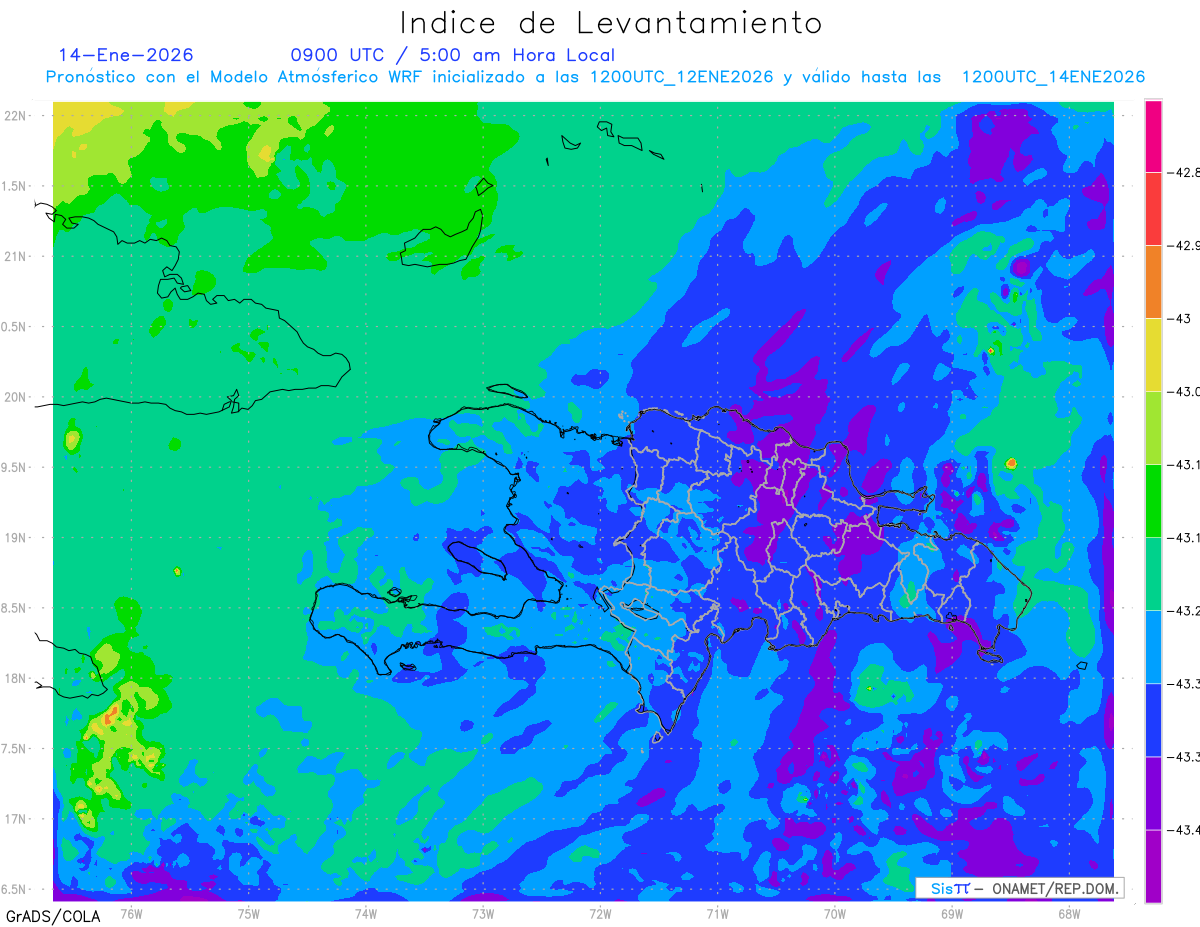The image size is (1200, 927).
Task: Click the '75W' longitude label
Action: [249, 913]
